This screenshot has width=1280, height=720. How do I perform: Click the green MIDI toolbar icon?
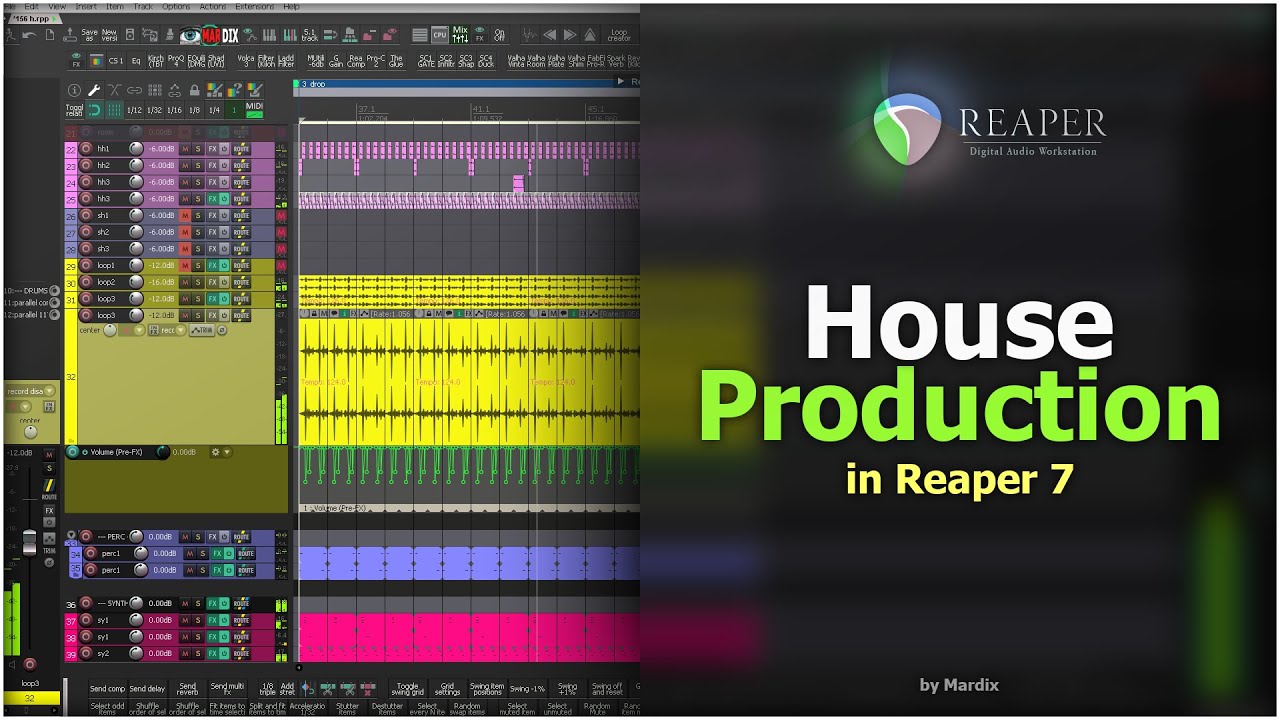(x=254, y=110)
